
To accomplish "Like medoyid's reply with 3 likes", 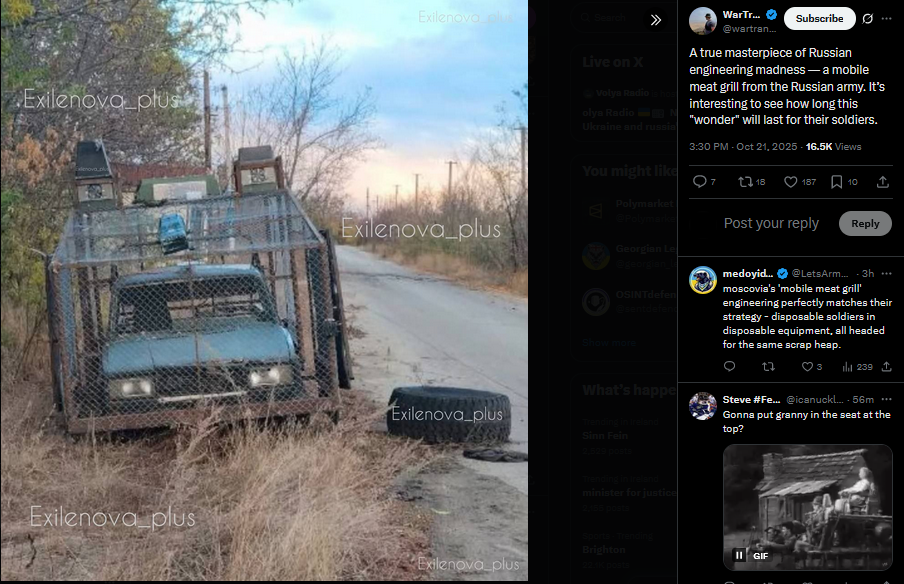I will 812,367.
